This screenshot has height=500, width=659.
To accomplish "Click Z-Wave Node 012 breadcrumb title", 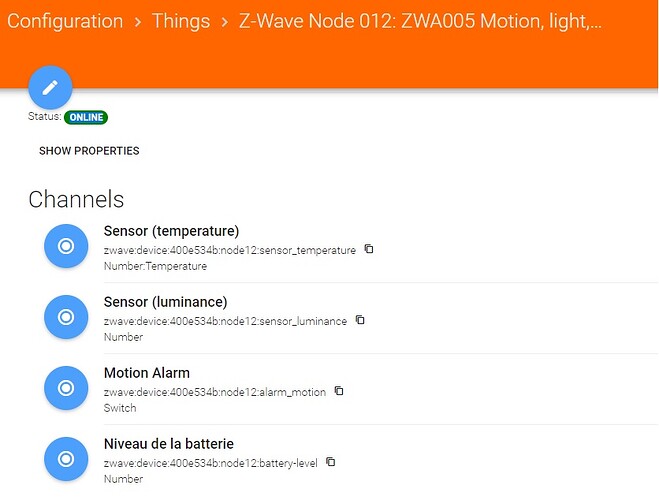I will point(420,21).
